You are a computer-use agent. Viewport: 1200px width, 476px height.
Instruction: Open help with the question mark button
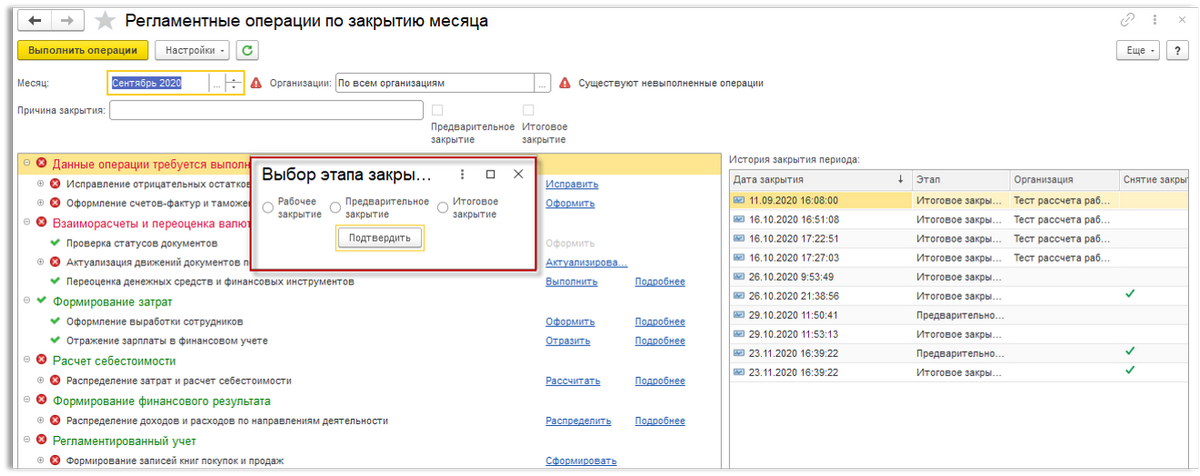[1176, 50]
